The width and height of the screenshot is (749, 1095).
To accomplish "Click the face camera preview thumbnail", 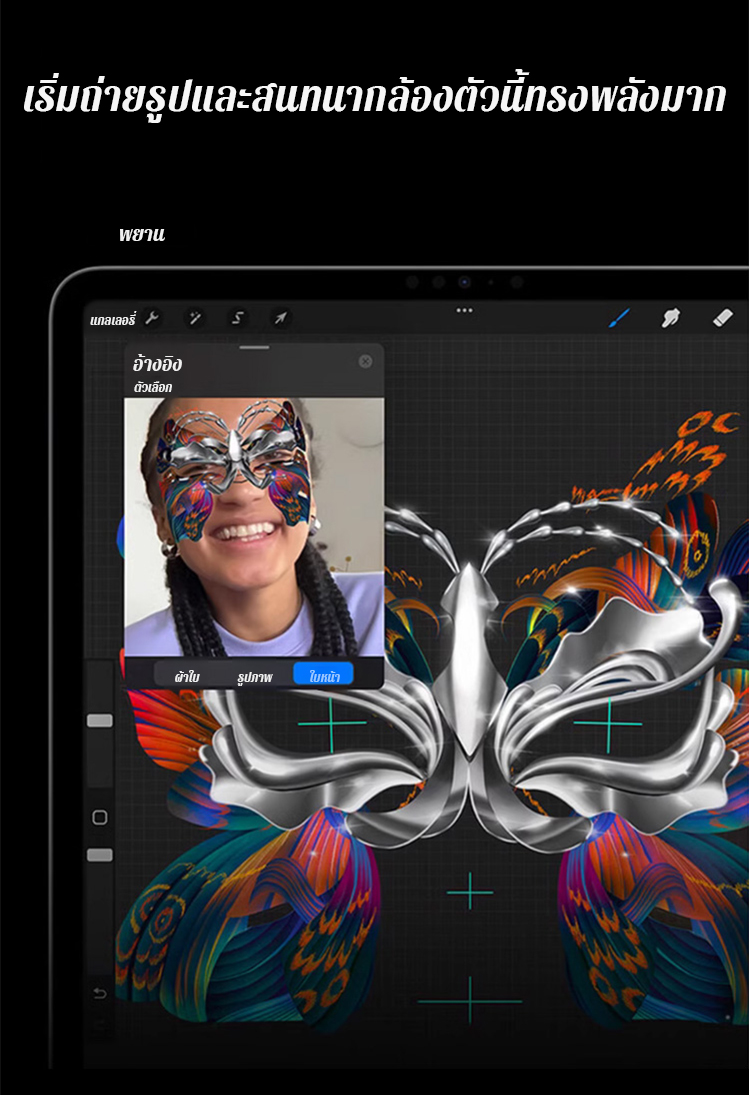I will [x=254, y=527].
